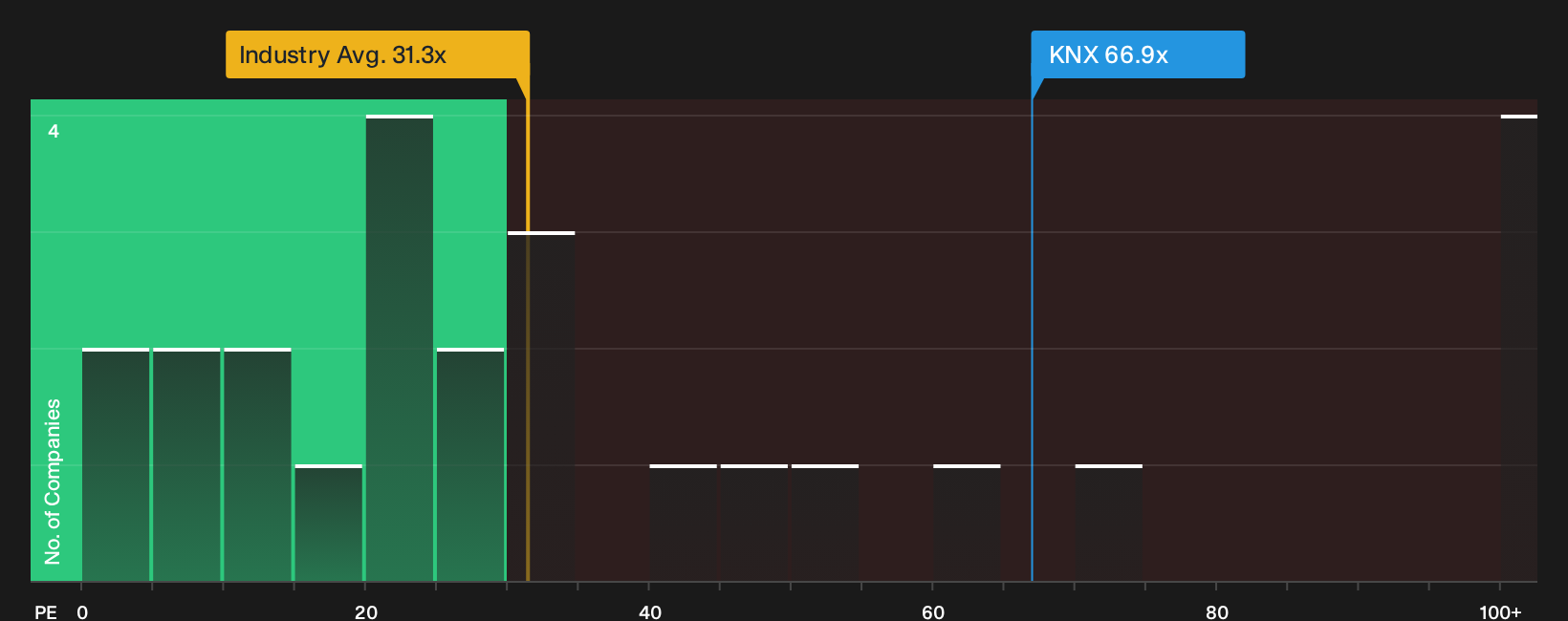Click the 'No. of Companies' axis title
The height and width of the screenshot is (621, 1568).
(x=53, y=482)
